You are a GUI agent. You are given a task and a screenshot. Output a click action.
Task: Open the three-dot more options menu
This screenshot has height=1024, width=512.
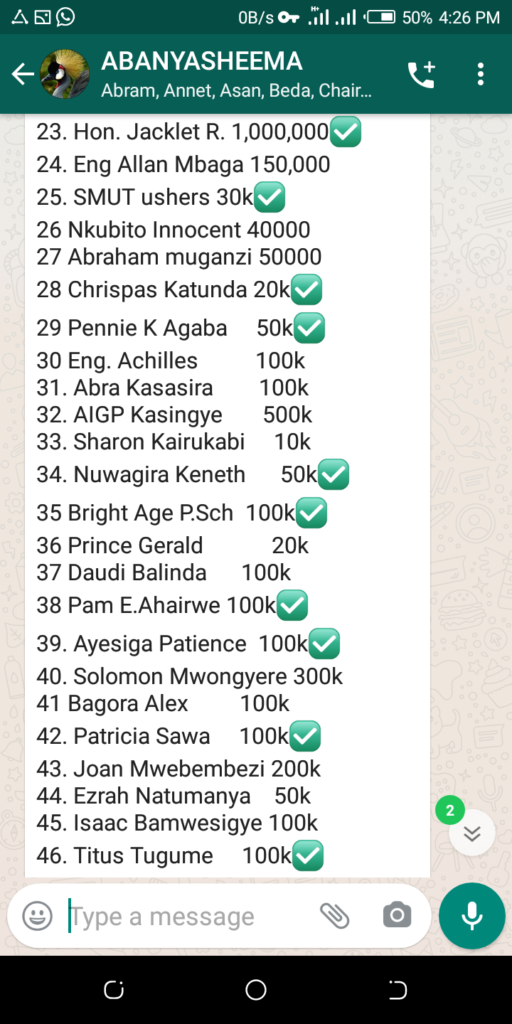(481, 74)
